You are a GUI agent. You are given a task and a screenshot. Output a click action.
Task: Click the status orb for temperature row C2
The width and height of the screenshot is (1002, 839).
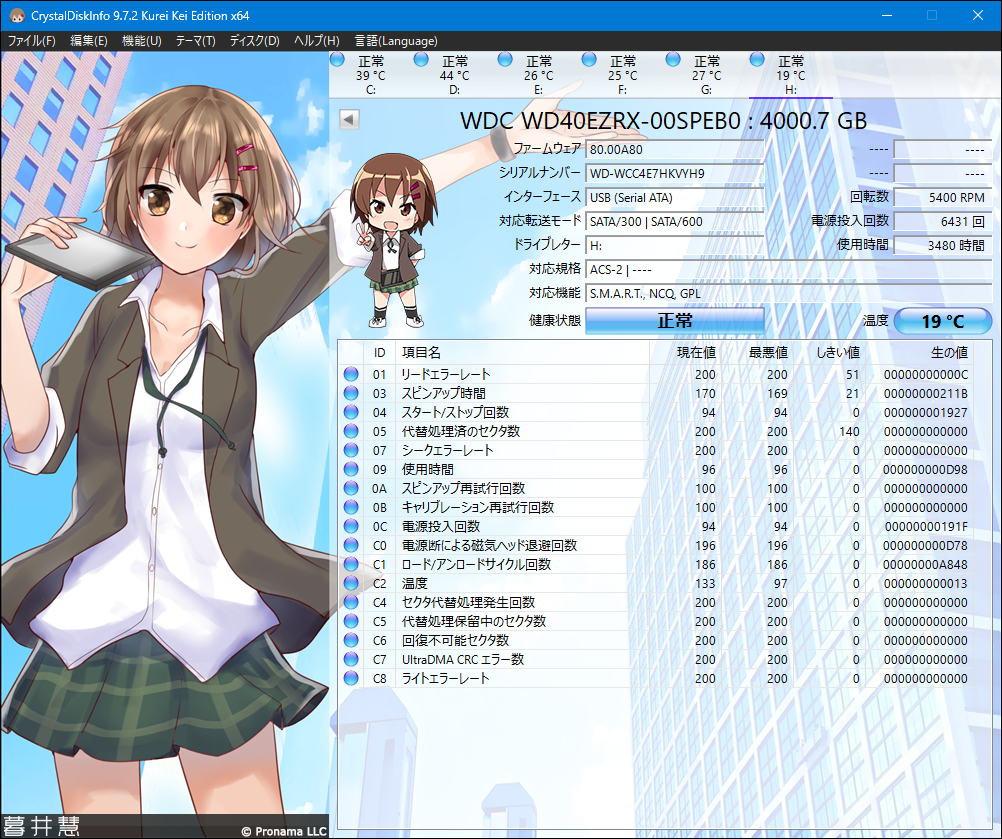click(351, 583)
